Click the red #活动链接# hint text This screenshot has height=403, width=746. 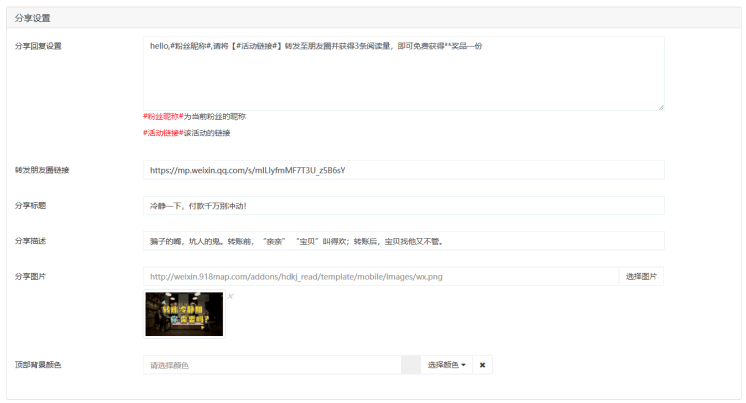click(x=163, y=133)
